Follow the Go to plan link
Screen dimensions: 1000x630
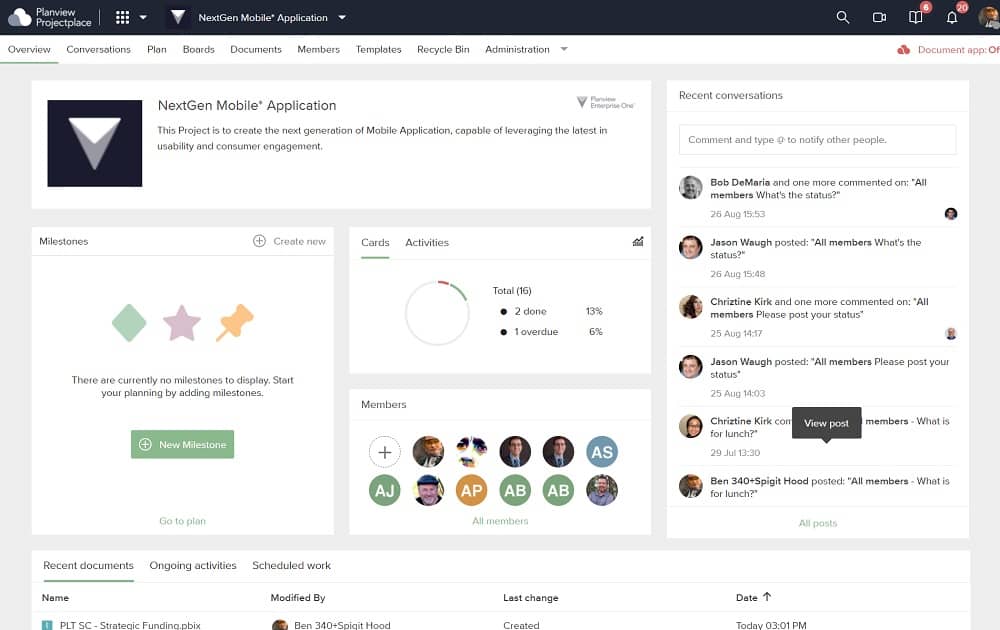(x=182, y=521)
